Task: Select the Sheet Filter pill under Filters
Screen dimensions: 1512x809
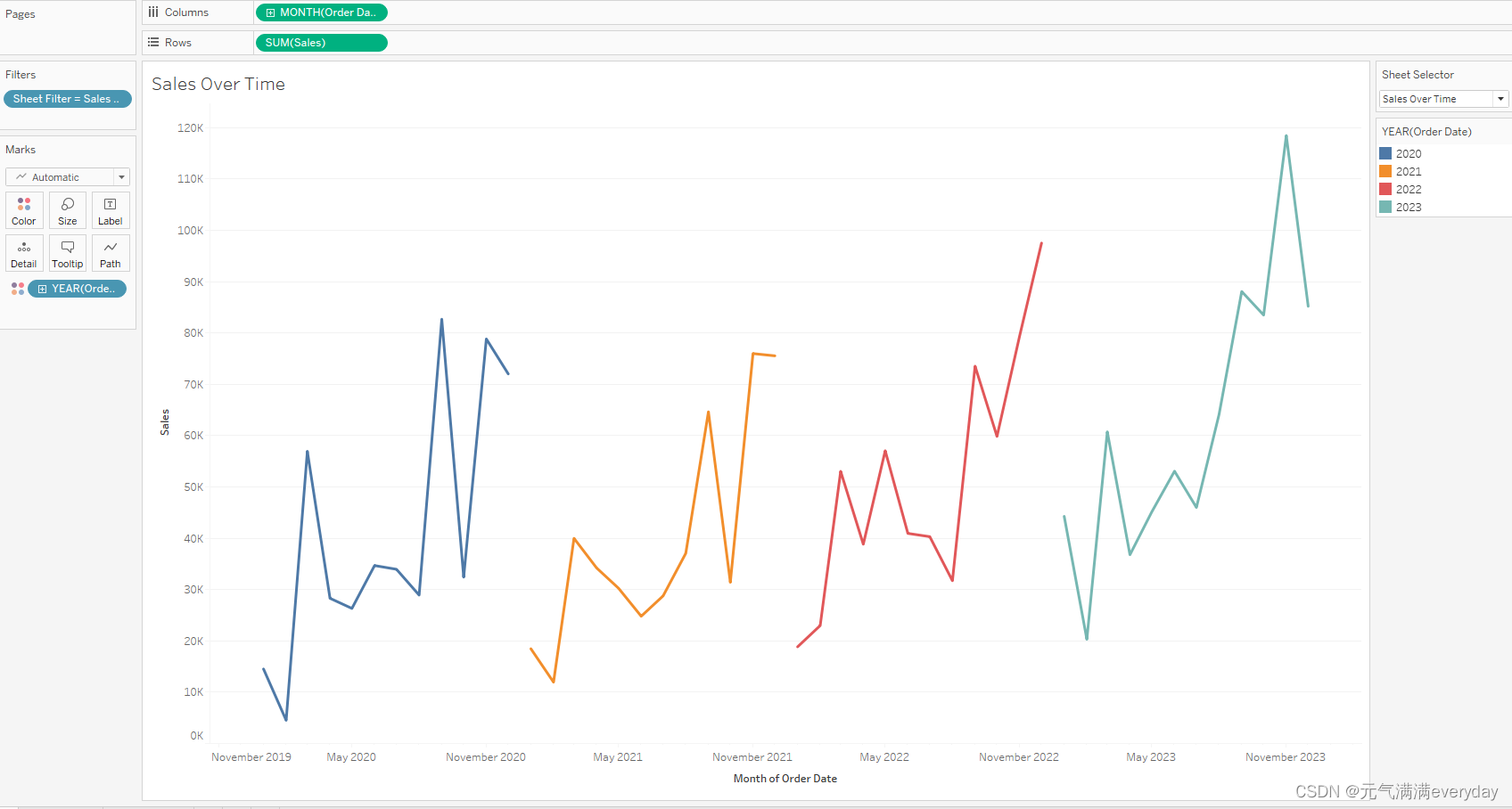Action: click(67, 98)
